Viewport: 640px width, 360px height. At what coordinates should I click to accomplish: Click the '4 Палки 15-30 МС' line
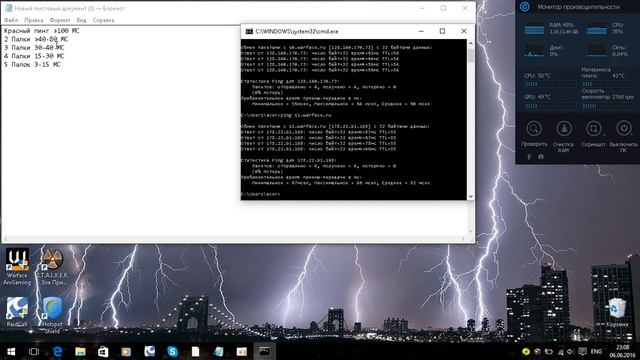pos(34,56)
